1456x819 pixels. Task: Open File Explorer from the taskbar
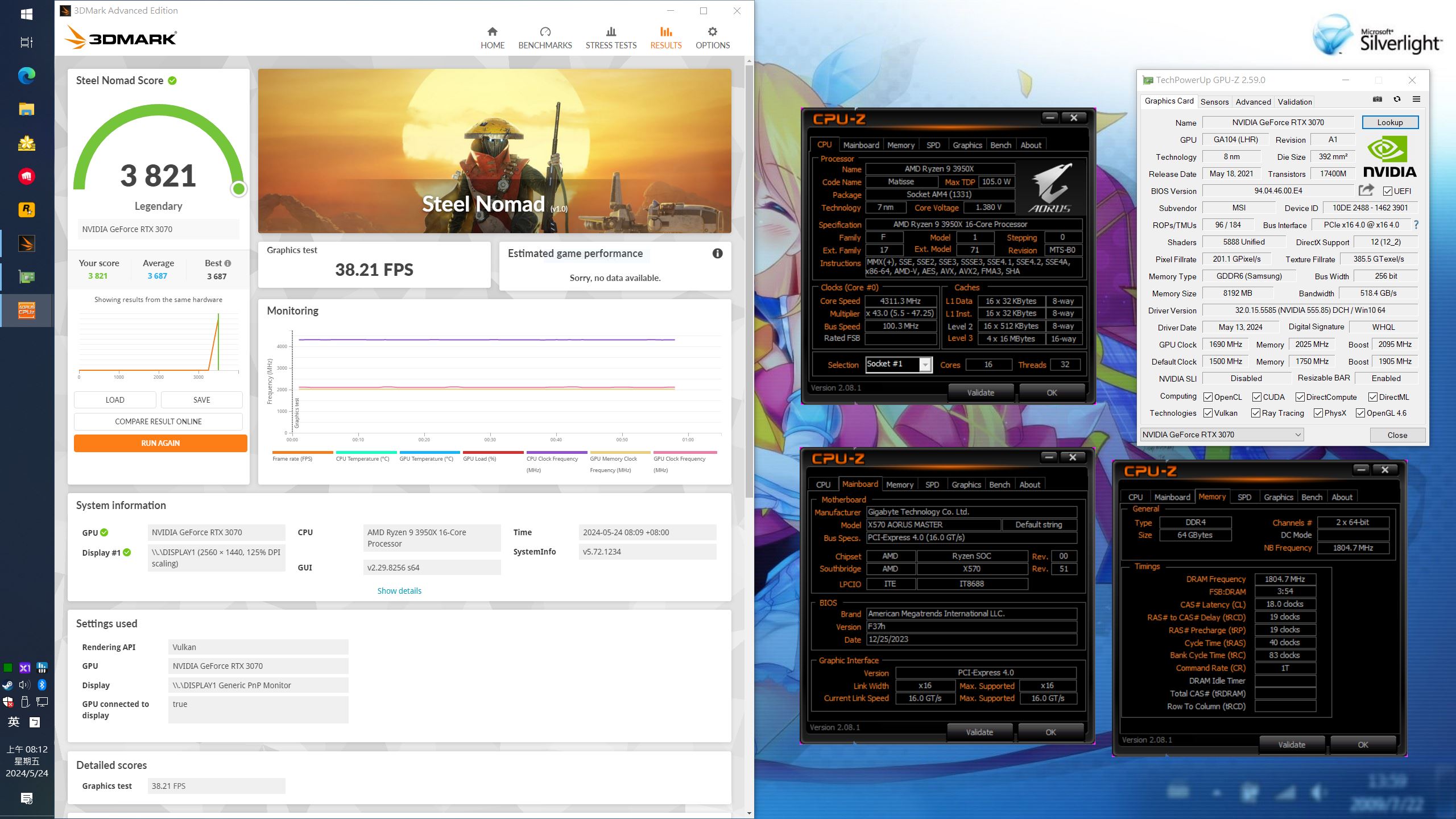click(27, 109)
